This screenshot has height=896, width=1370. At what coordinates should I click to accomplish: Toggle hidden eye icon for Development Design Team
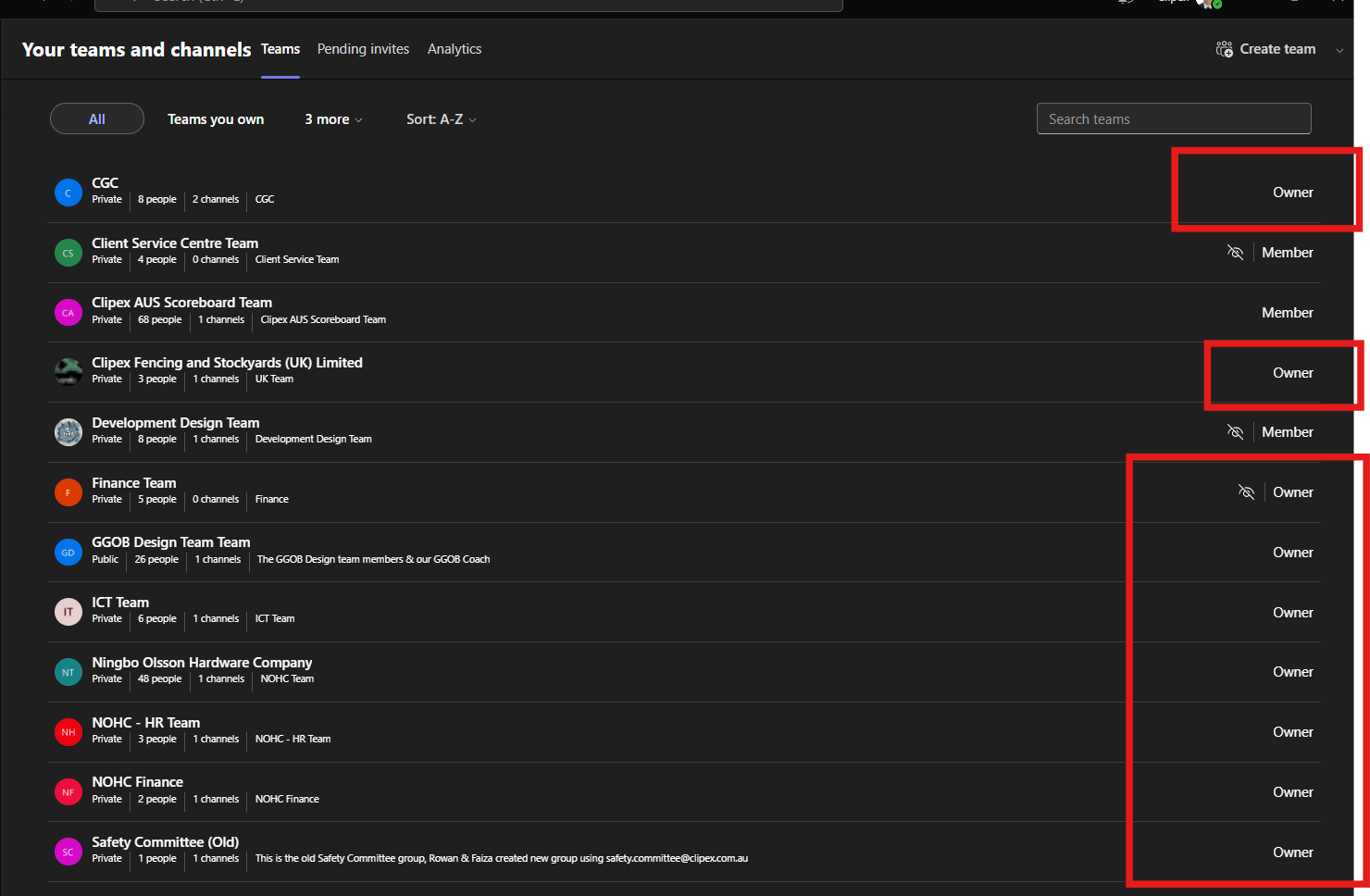(1235, 432)
